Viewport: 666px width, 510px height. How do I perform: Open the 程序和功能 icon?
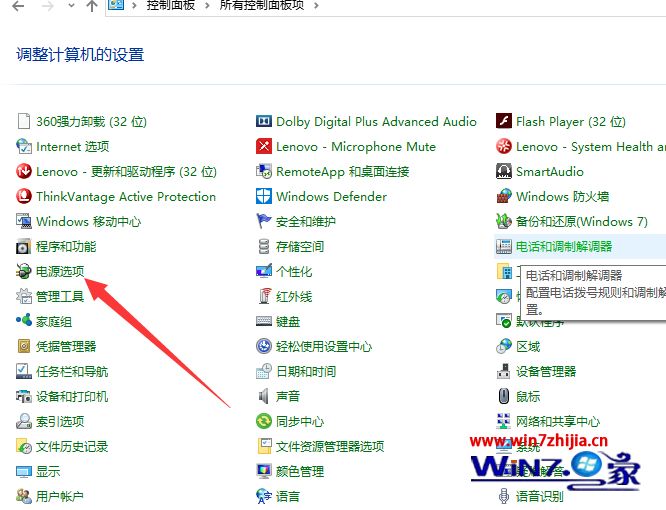pyautogui.click(x=24, y=246)
